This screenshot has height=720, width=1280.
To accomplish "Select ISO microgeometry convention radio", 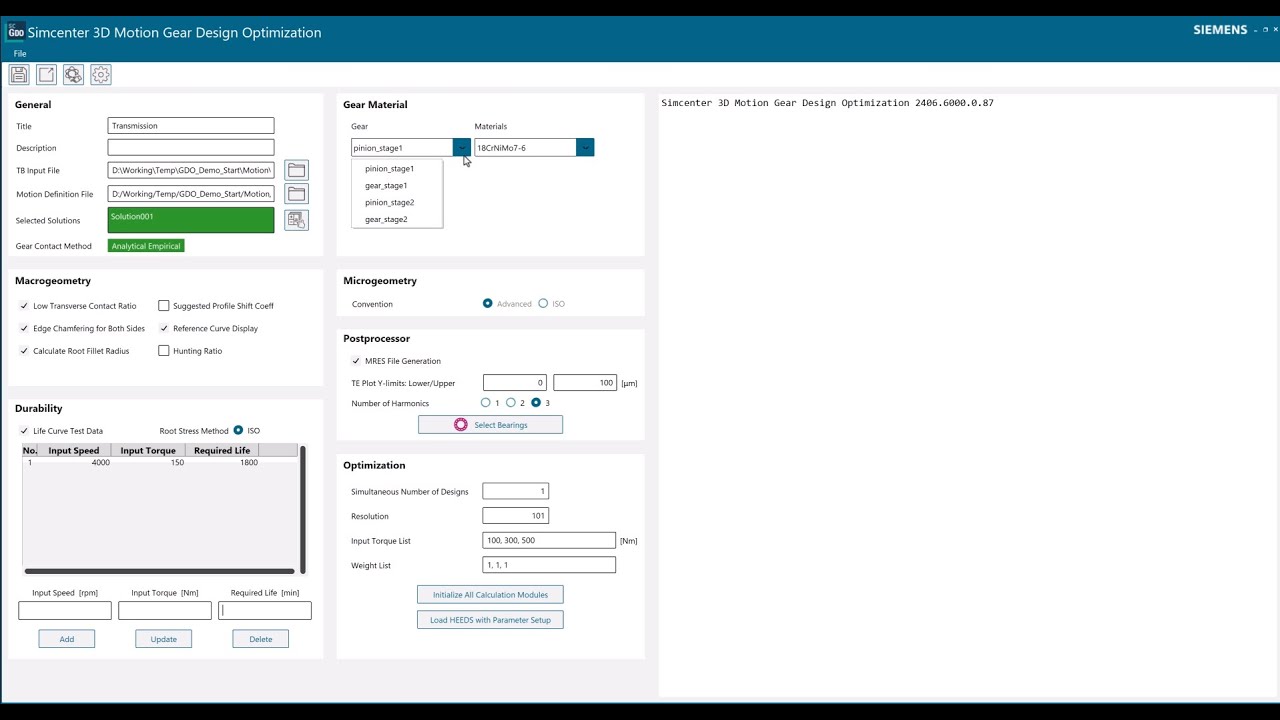I will click(543, 304).
